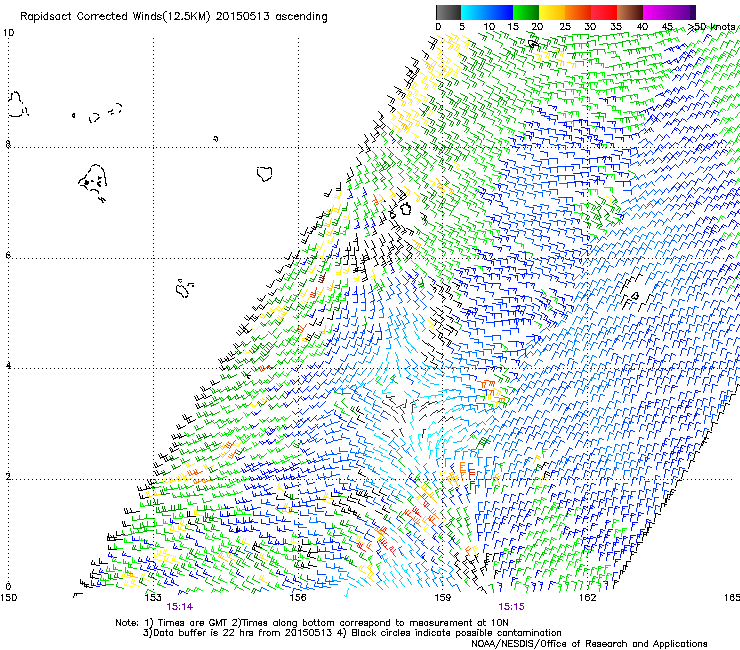Click the 'NOAA/NESDIS/Office of Research and Applications' credit
Screen dimensions: 740x650
pyautogui.click(x=589, y=644)
